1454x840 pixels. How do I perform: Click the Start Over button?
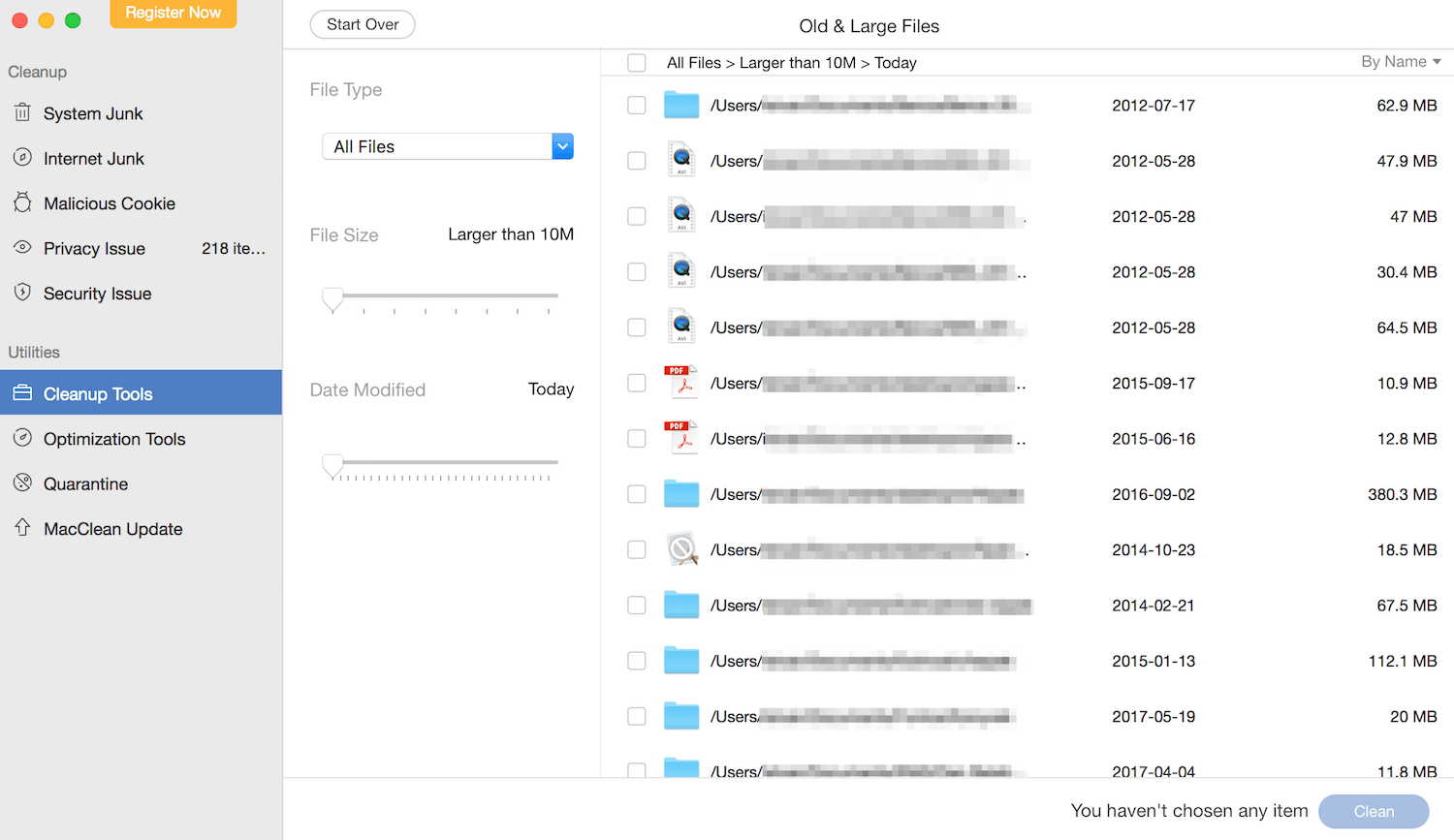[x=363, y=24]
